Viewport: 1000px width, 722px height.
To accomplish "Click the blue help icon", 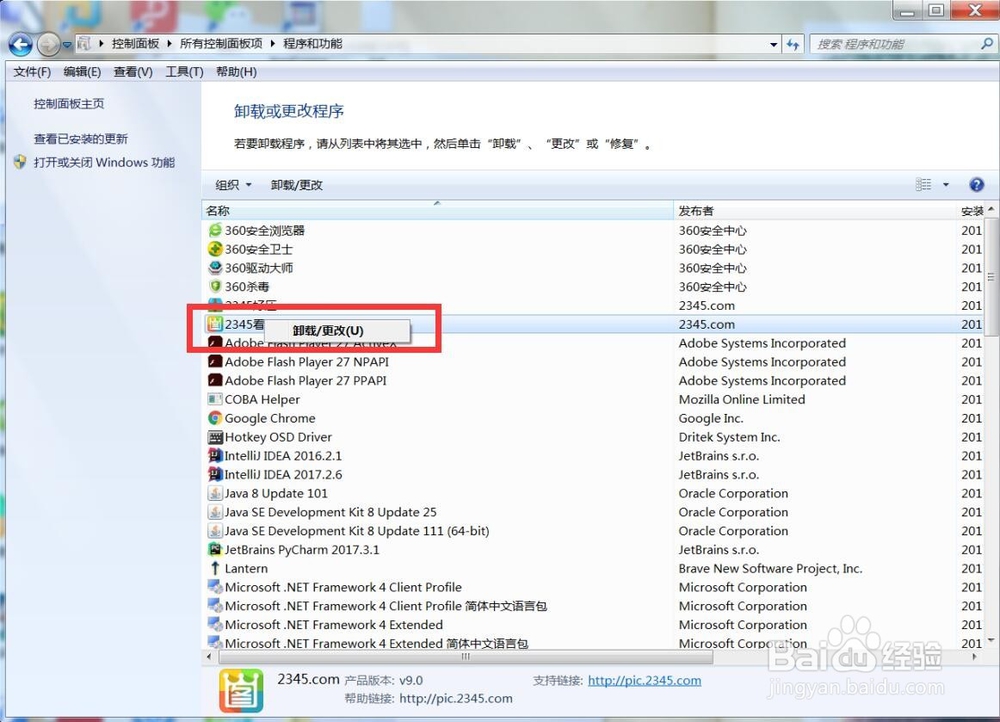I will tap(976, 184).
